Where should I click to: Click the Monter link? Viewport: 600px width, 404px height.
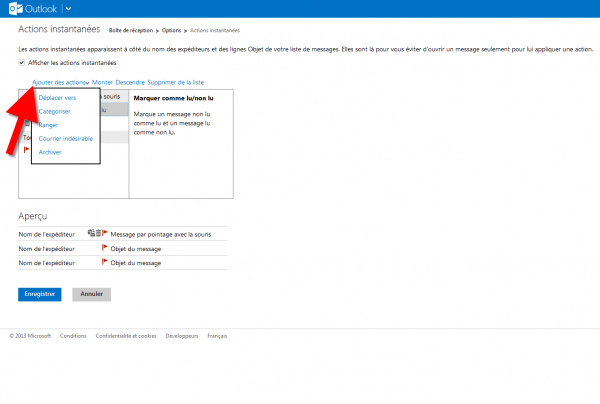point(102,82)
